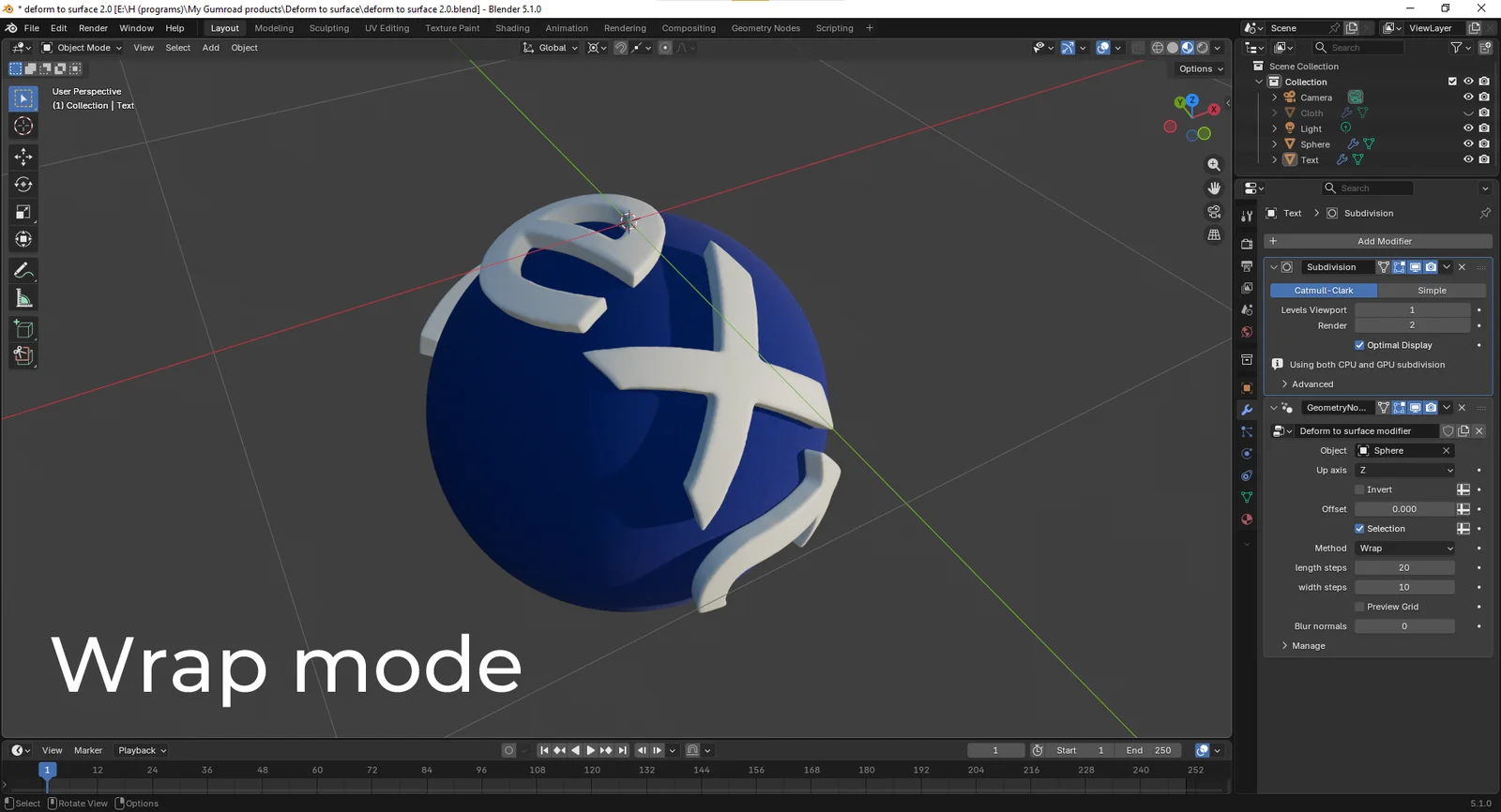
Task: Collapse the Subdivision modifier panel
Action: click(1273, 267)
